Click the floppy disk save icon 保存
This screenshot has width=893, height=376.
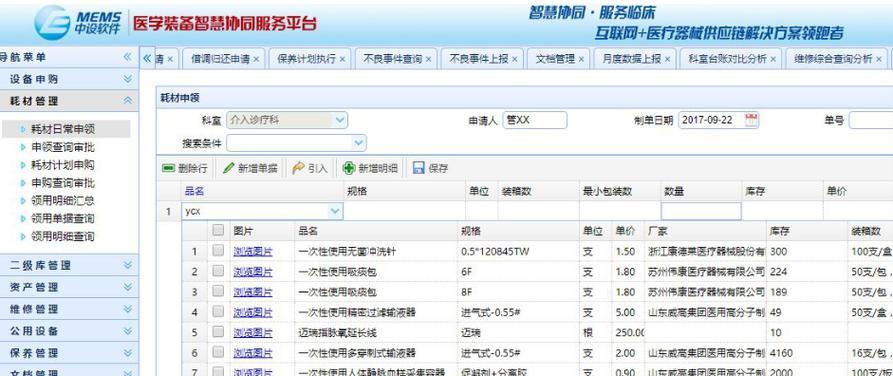coord(419,168)
